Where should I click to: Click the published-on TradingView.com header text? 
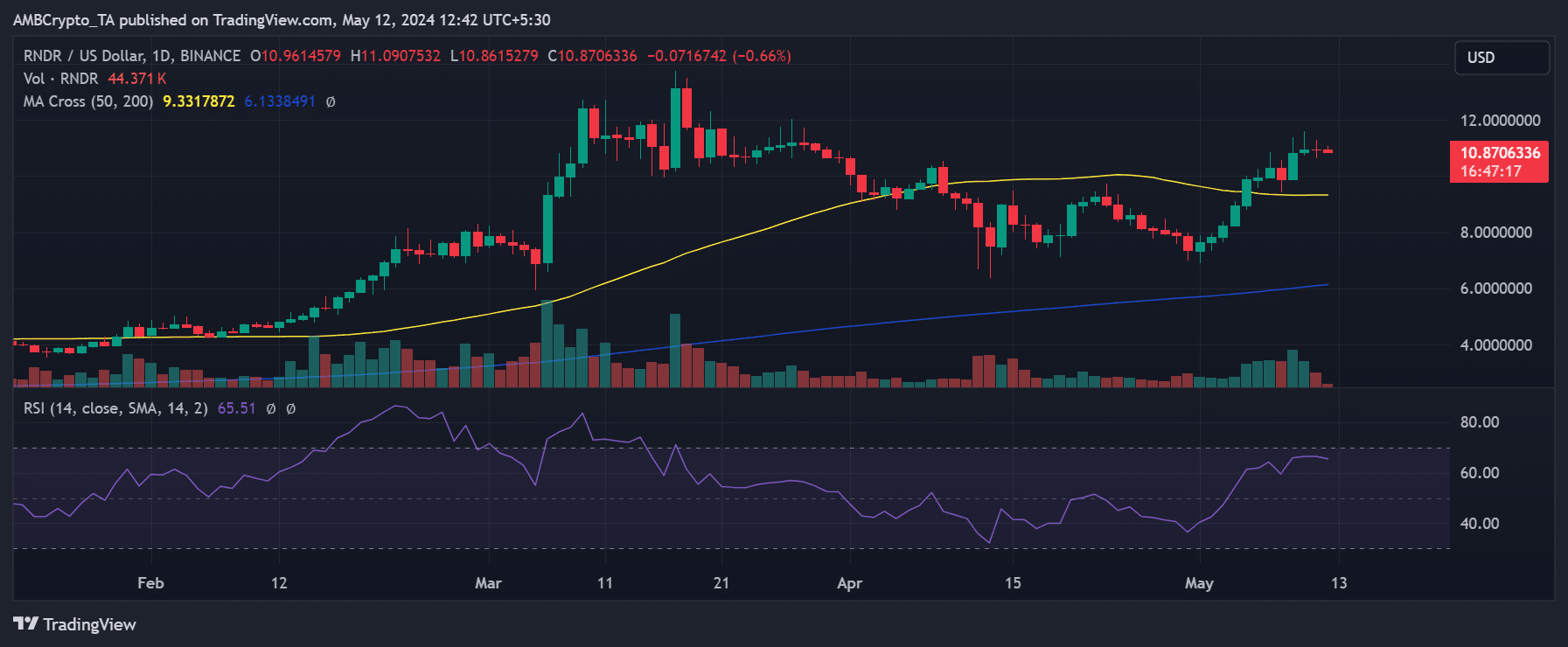pyautogui.click(x=282, y=20)
